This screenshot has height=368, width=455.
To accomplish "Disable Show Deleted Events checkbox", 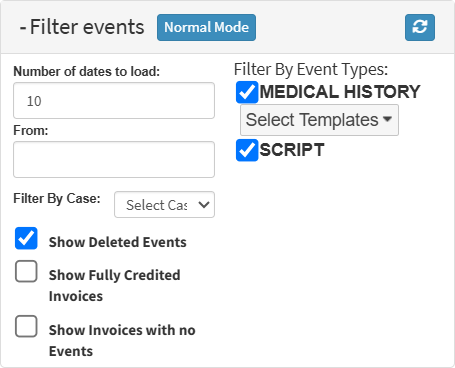I will (26, 238).
